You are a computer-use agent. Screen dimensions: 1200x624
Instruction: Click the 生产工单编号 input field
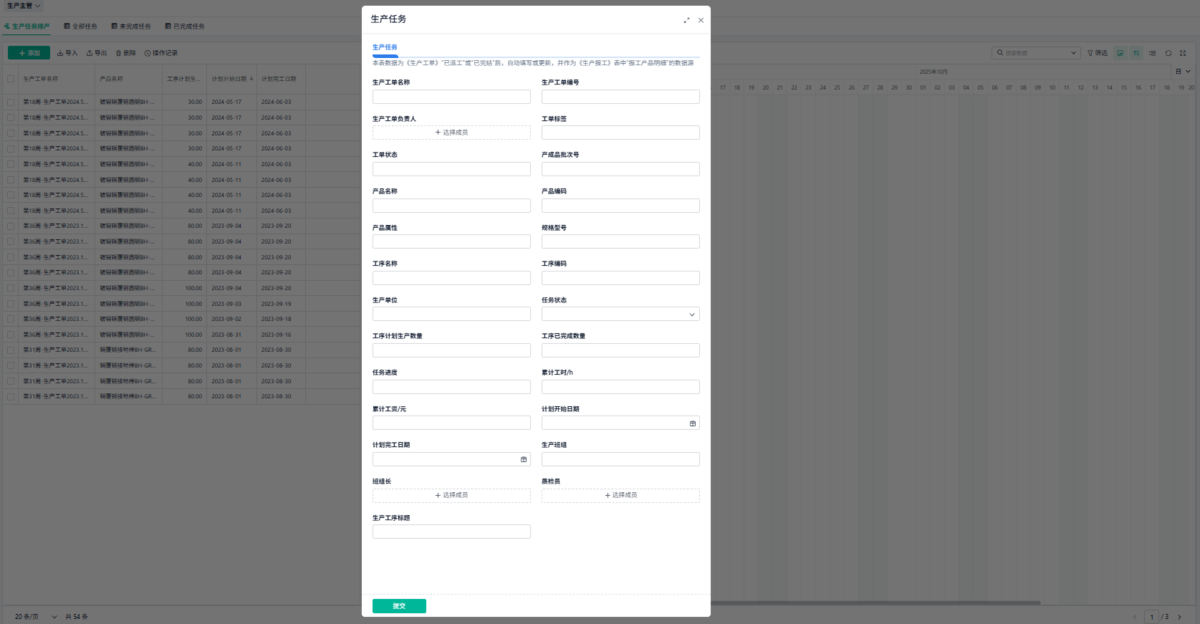tap(620, 97)
